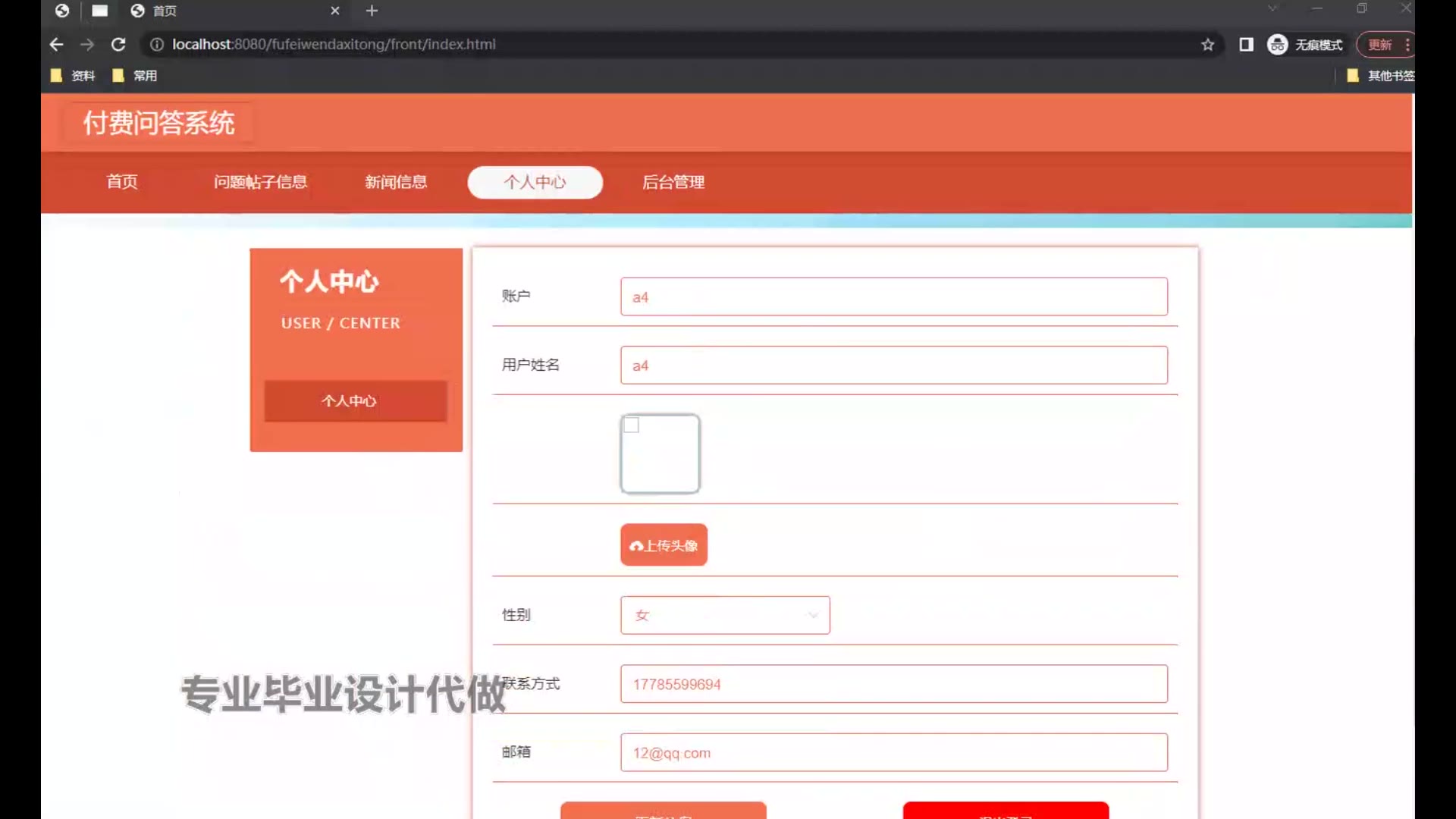The width and height of the screenshot is (1456, 819).
Task: Click the browser forward arrow
Action: click(x=87, y=45)
